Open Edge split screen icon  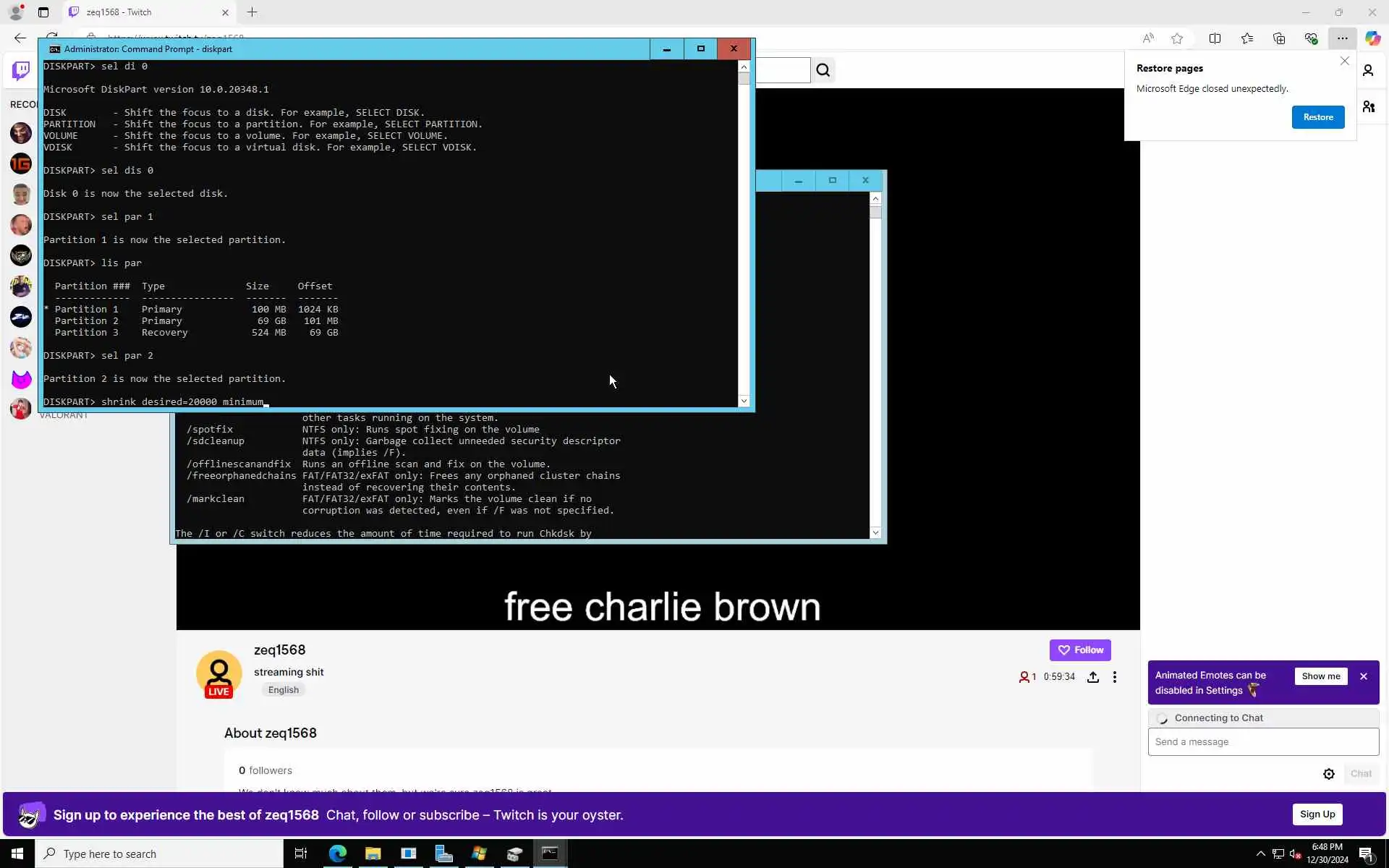(1215, 38)
